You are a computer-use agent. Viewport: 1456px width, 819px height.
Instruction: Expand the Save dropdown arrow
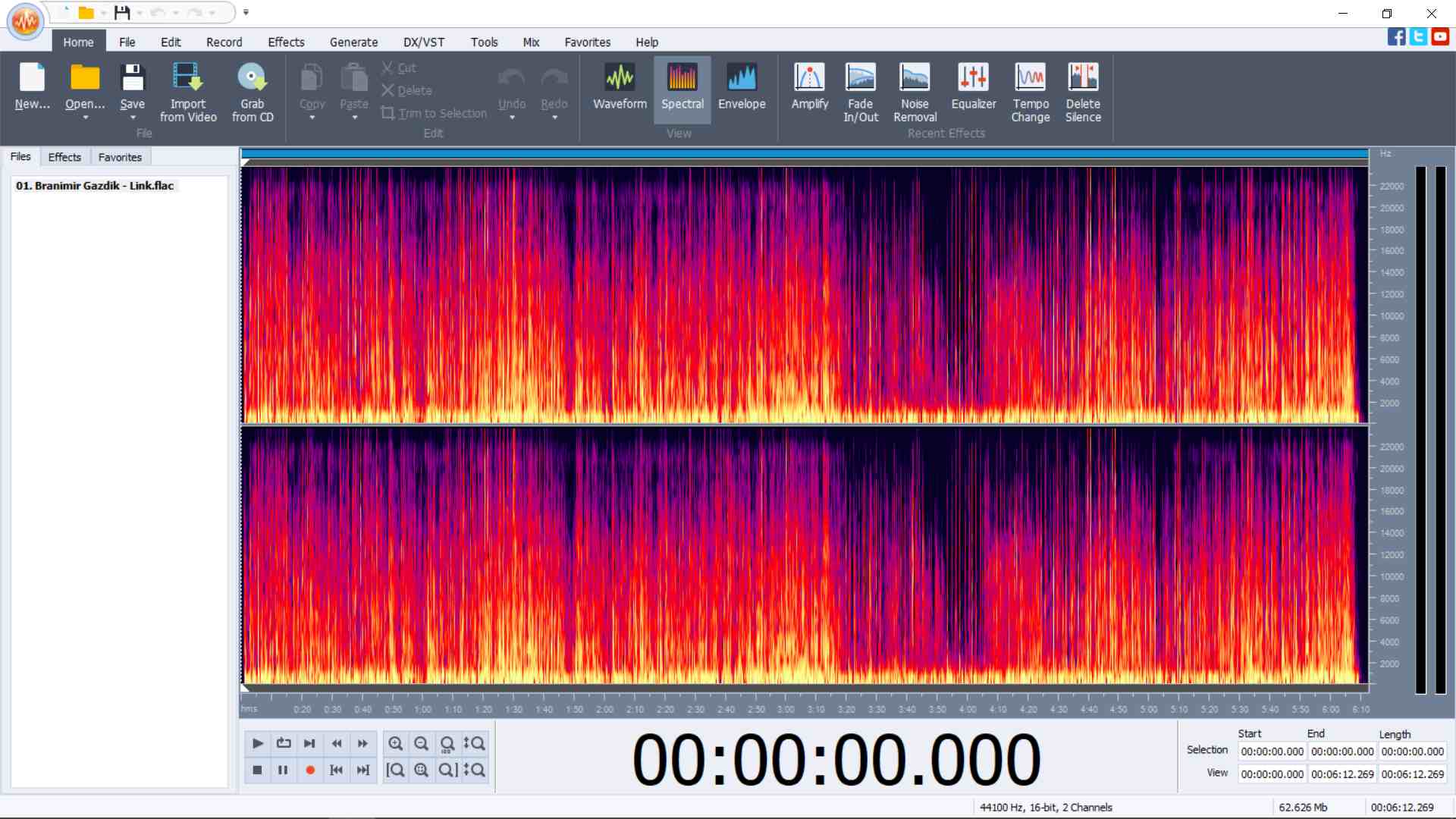point(133,118)
